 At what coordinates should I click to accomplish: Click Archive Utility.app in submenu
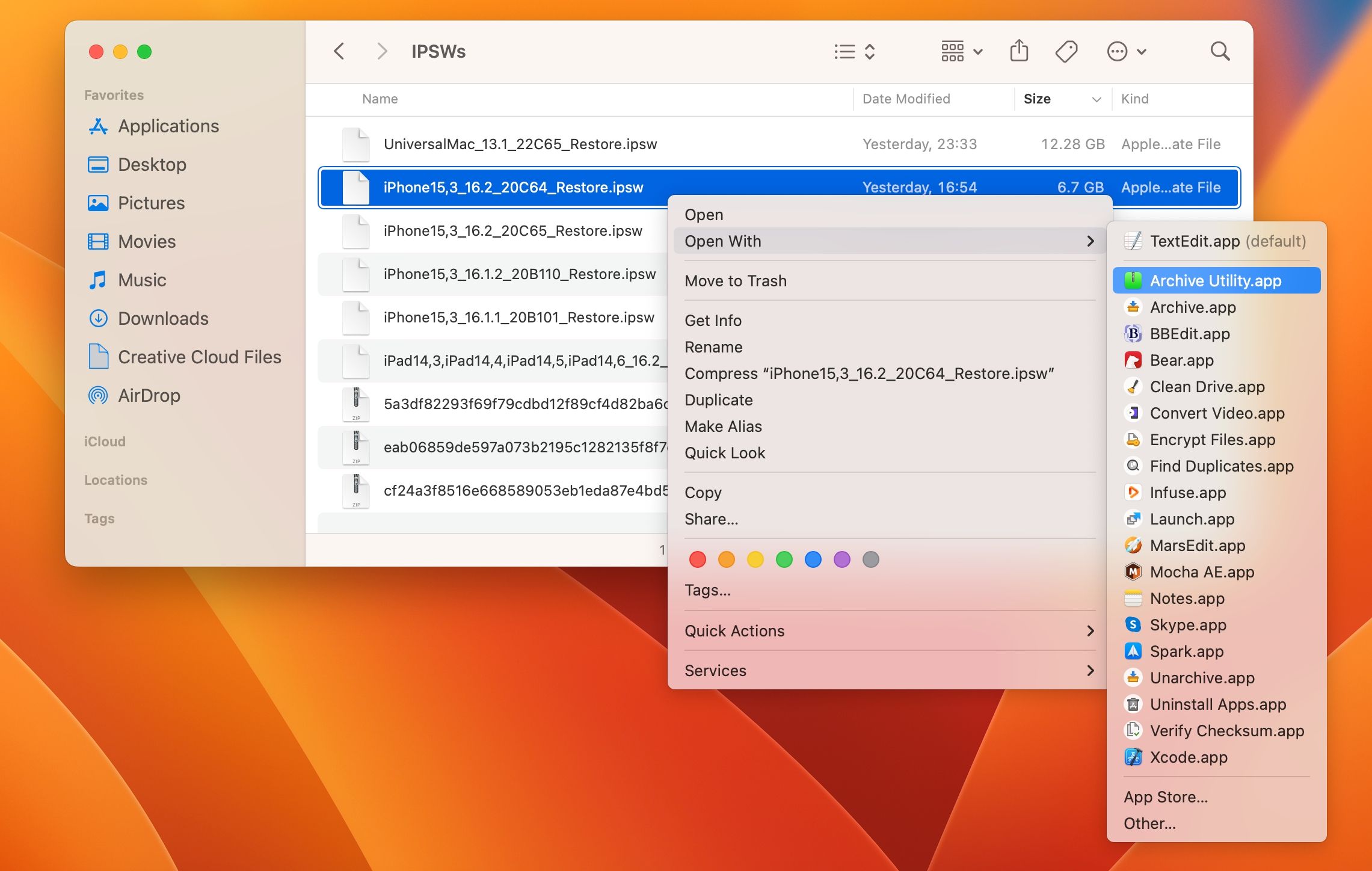1215,280
